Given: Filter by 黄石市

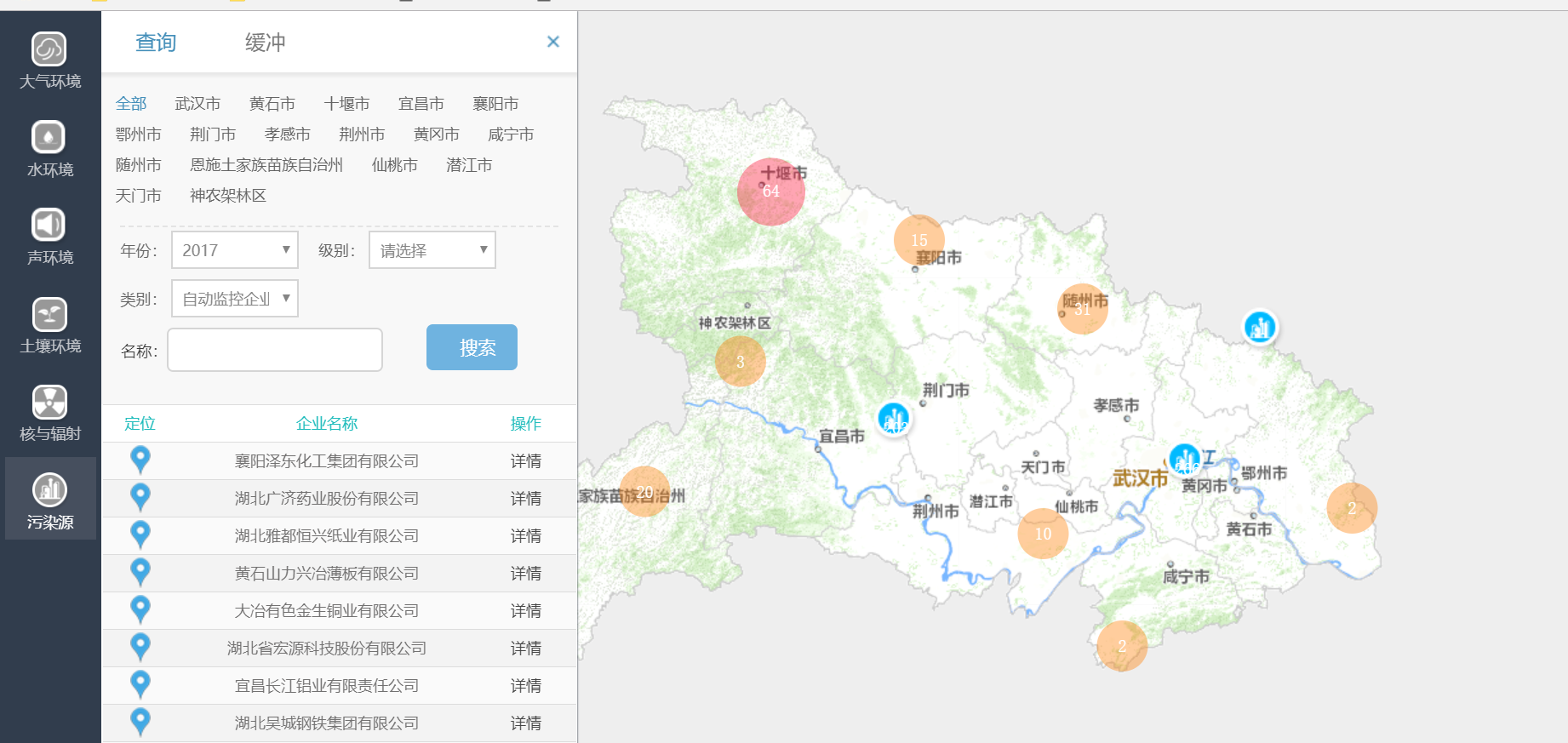Looking at the screenshot, I should coord(272,104).
